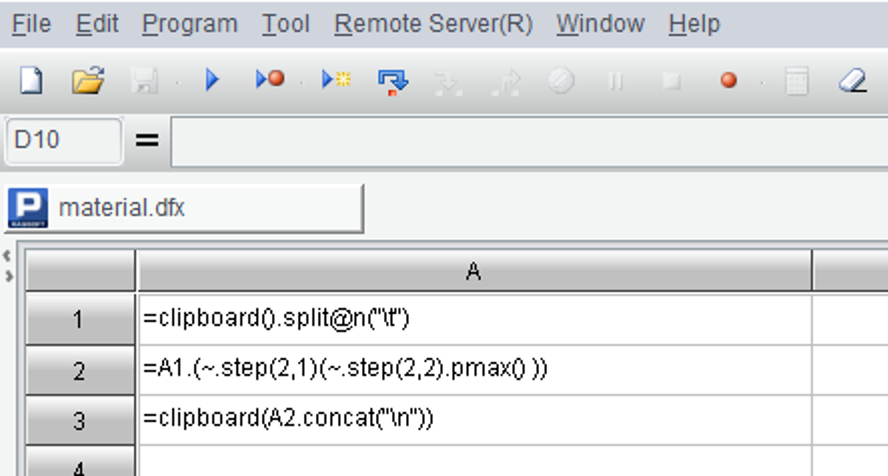Click the eraser clear icon

point(852,81)
